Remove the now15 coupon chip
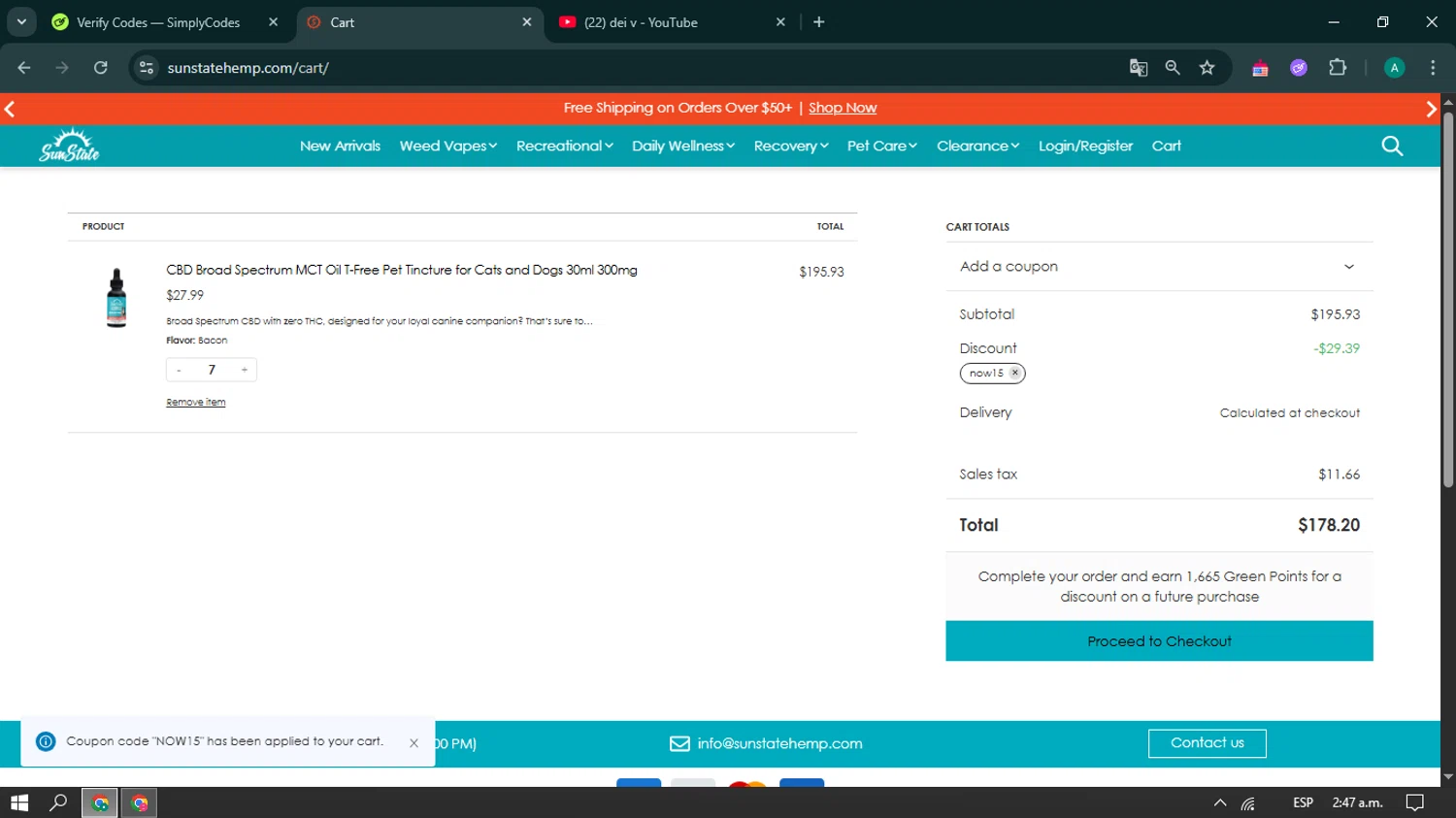Screen dimensions: 1456x818 (x=1014, y=373)
